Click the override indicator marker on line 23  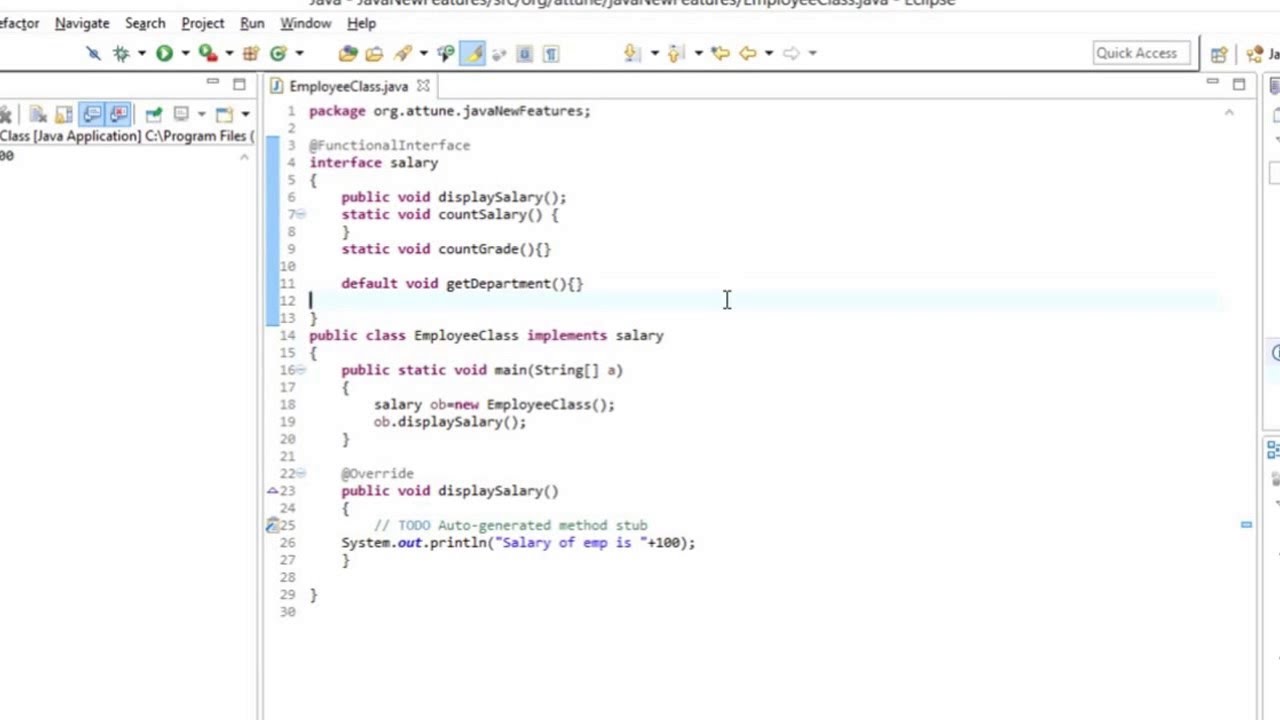[x=272, y=490]
